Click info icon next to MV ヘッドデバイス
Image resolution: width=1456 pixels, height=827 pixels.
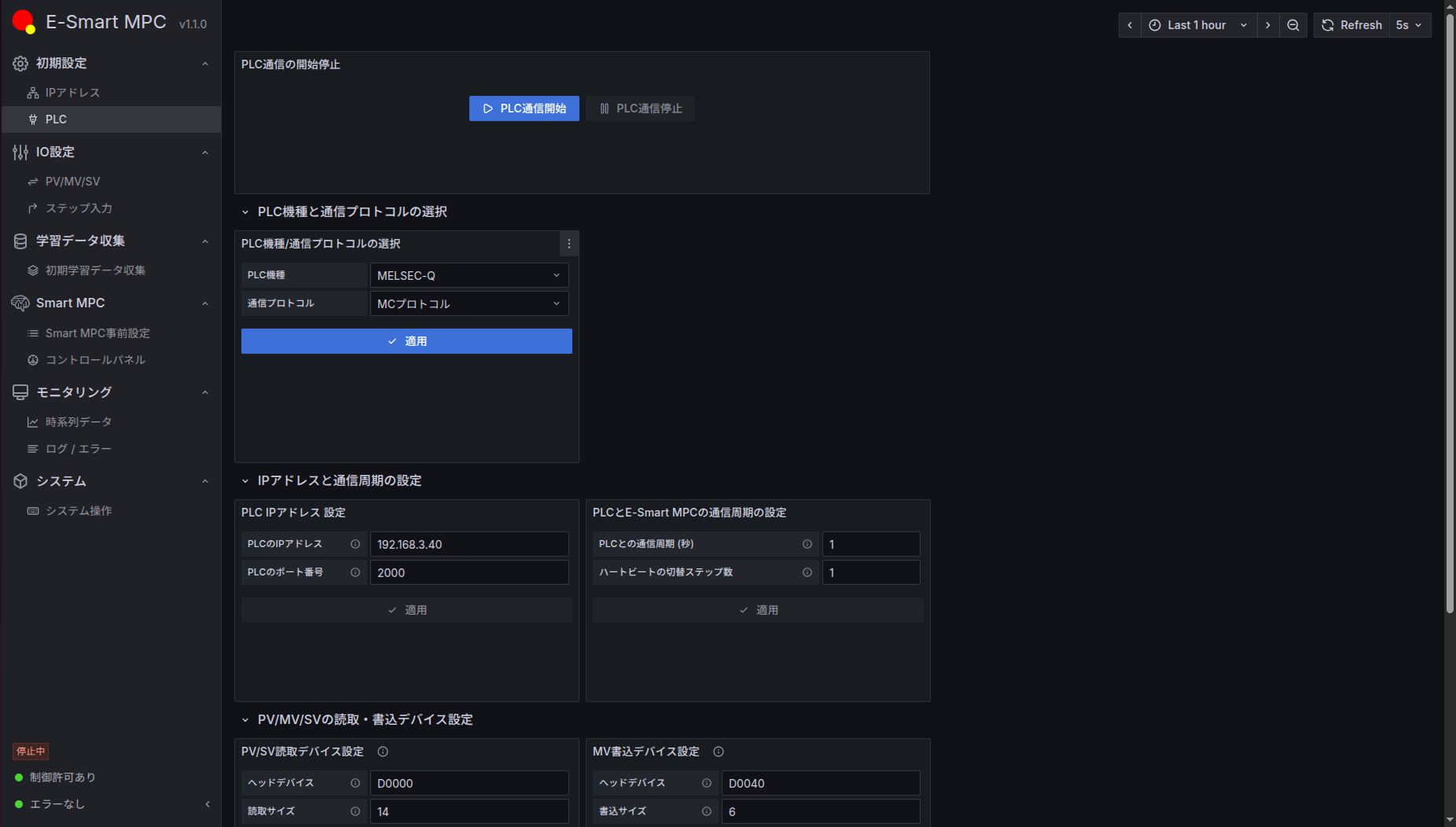point(707,783)
